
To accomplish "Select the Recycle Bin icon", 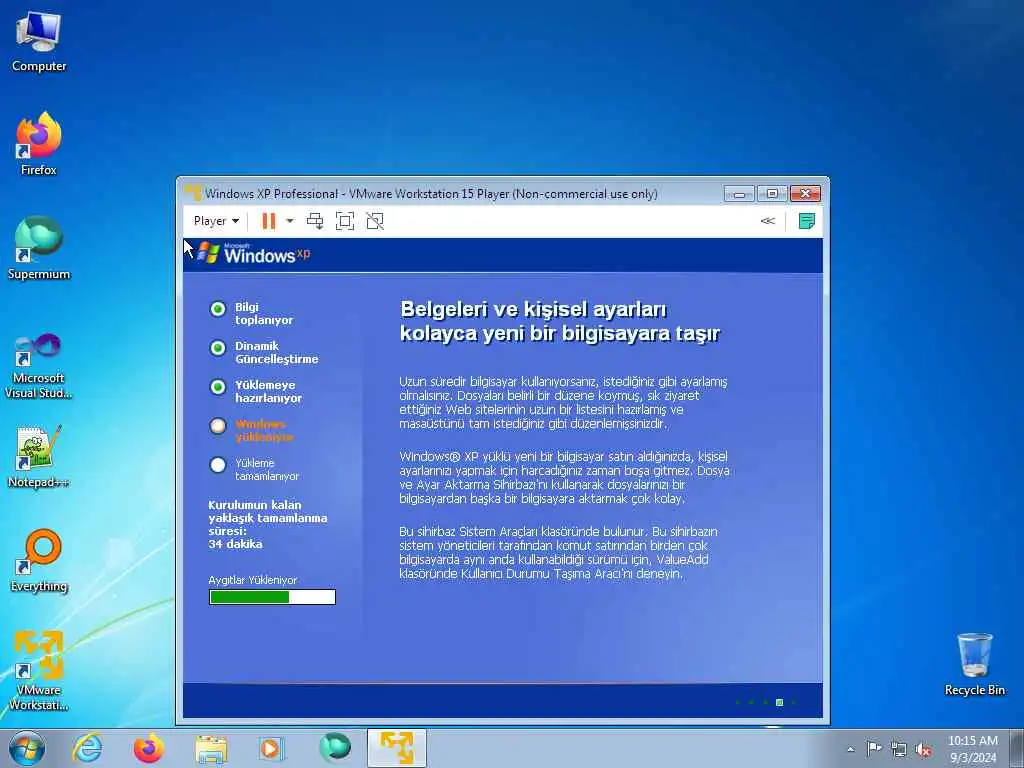I will click(x=974, y=664).
